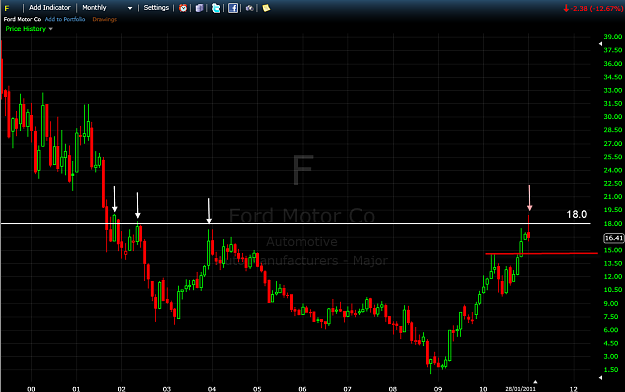Click the 05 year label on x-axis
625x392 pixels.
point(257,389)
